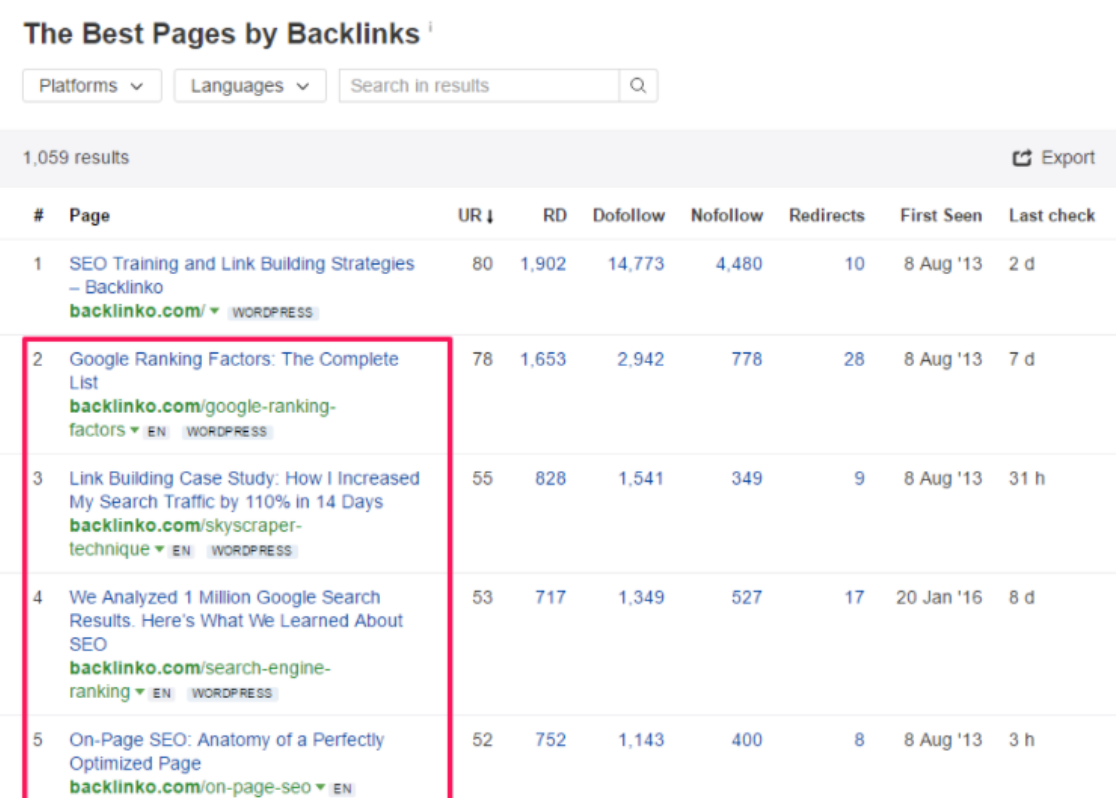Click the Export icon
The height and width of the screenshot is (798, 1116).
click(1022, 157)
